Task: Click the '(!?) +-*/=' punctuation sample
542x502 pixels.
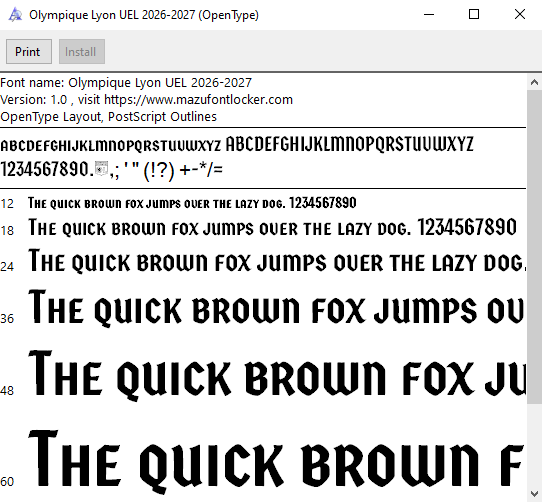Action: [x=183, y=170]
